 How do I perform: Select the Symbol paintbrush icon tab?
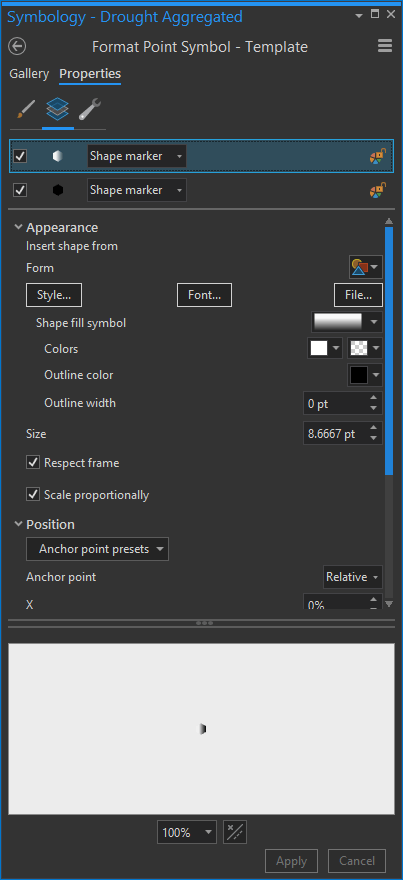click(x=25, y=109)
